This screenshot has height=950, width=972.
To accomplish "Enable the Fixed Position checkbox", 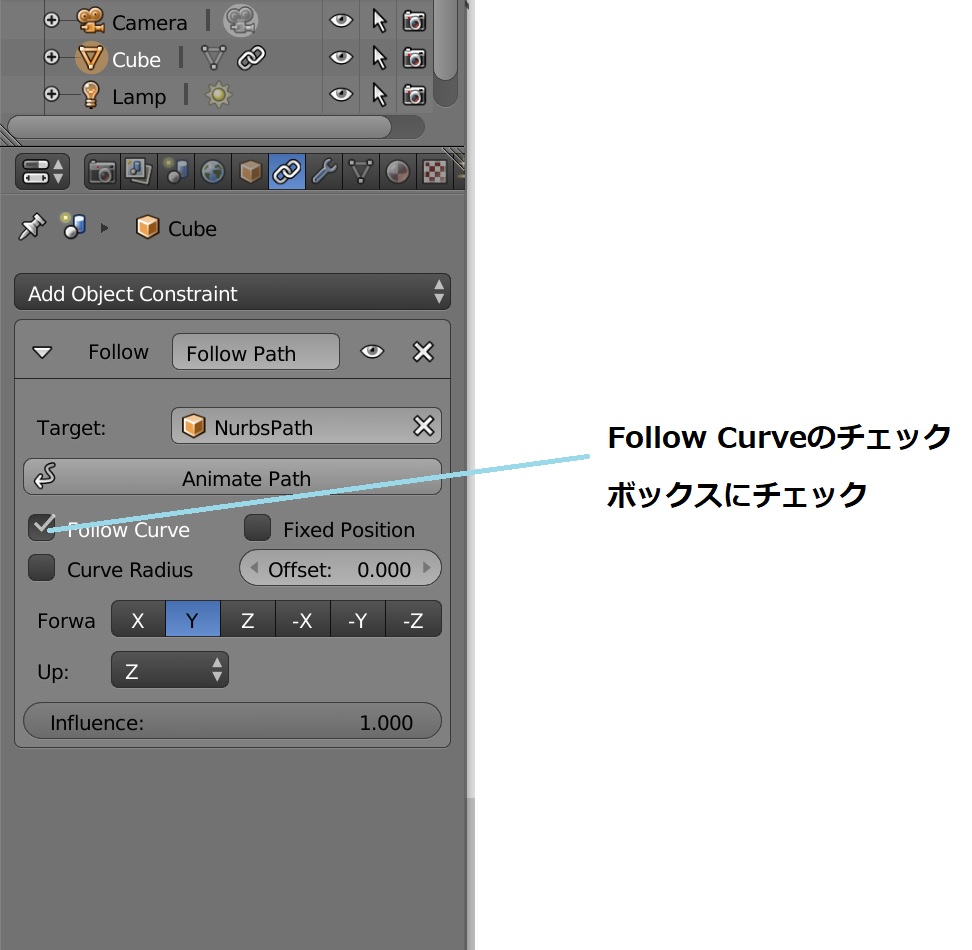I will coord(257,528).
